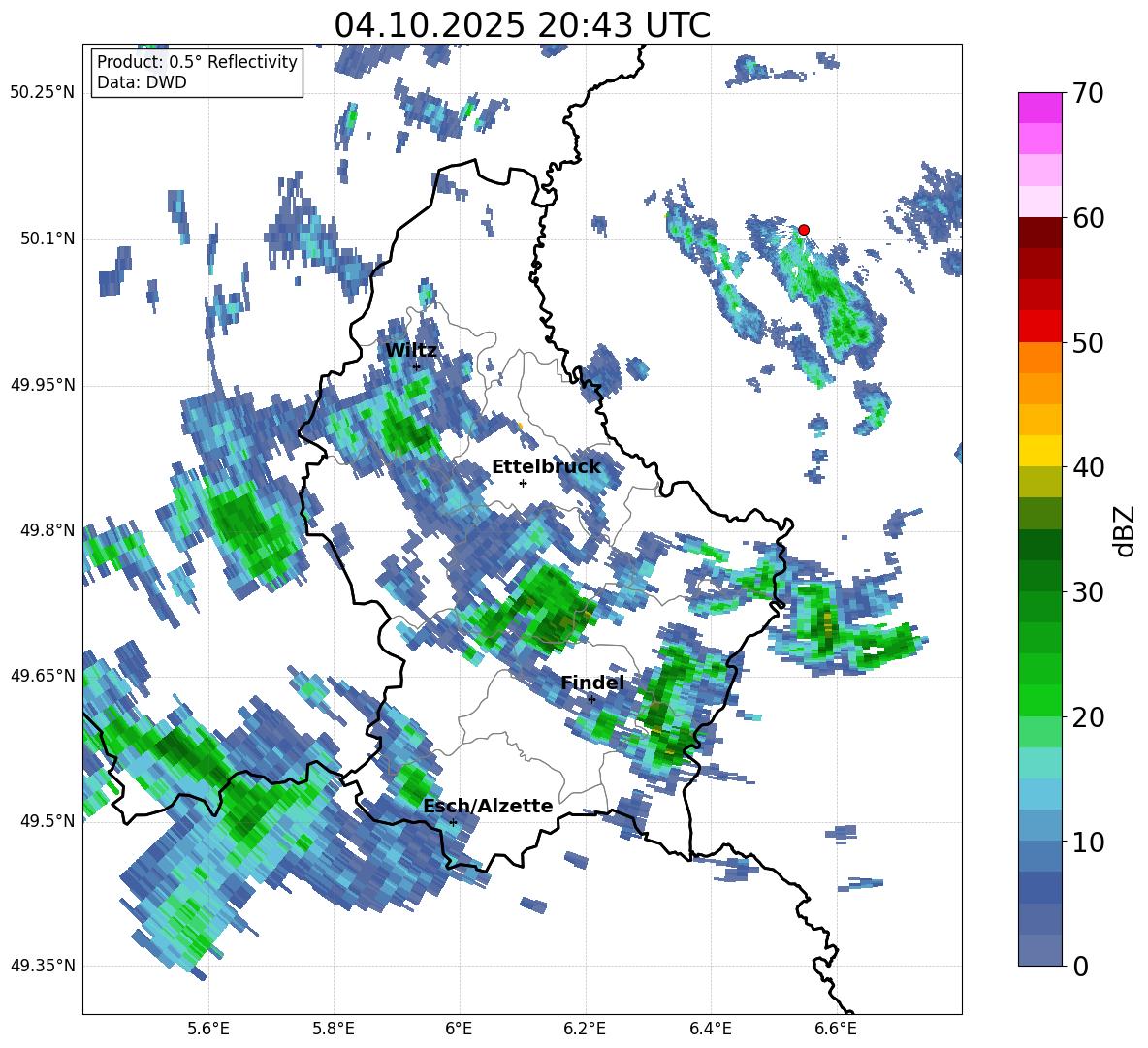This screenshot has width=1148, height=1048.
Task: Click the 49.8°N latitude label
Action: (x=47, y=530)
